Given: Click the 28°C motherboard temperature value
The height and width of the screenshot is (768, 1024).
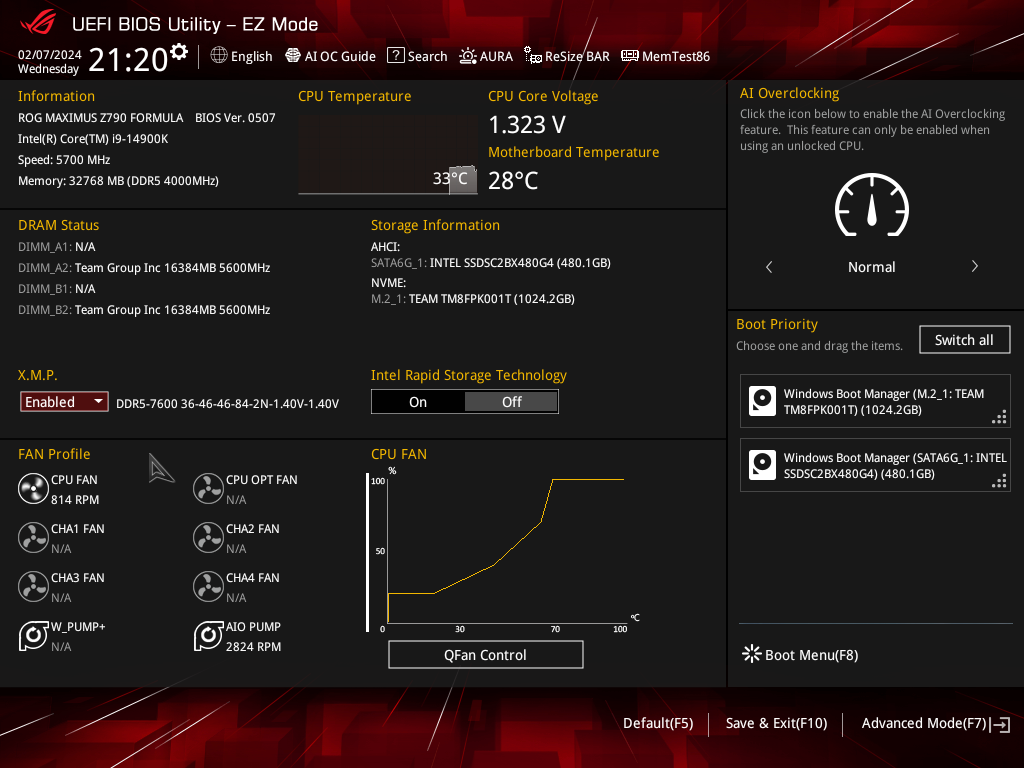Looking at the screenshot, I should 513,180.
